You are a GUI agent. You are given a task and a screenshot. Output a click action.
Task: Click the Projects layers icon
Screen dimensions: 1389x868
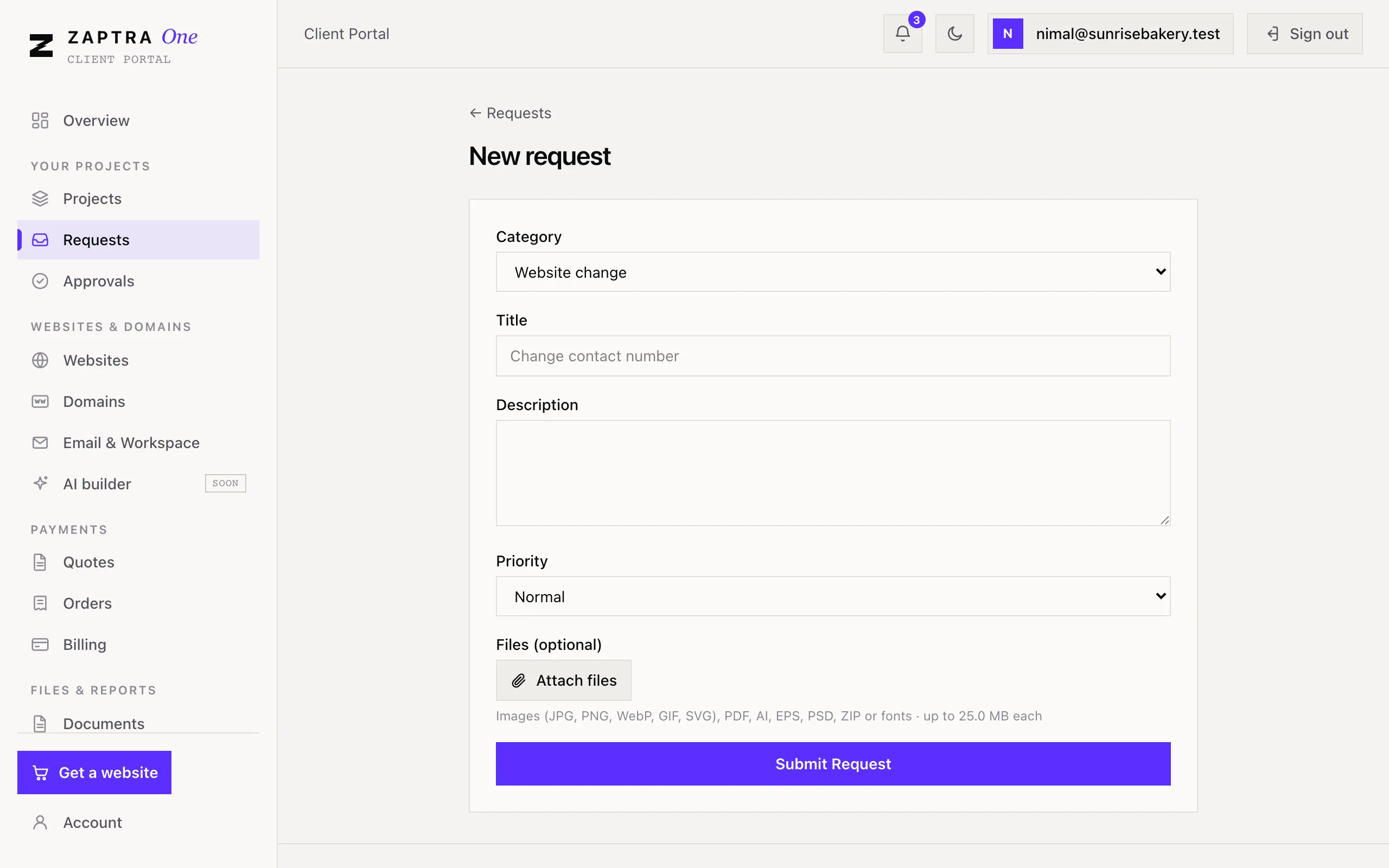(x=40, y=199)
